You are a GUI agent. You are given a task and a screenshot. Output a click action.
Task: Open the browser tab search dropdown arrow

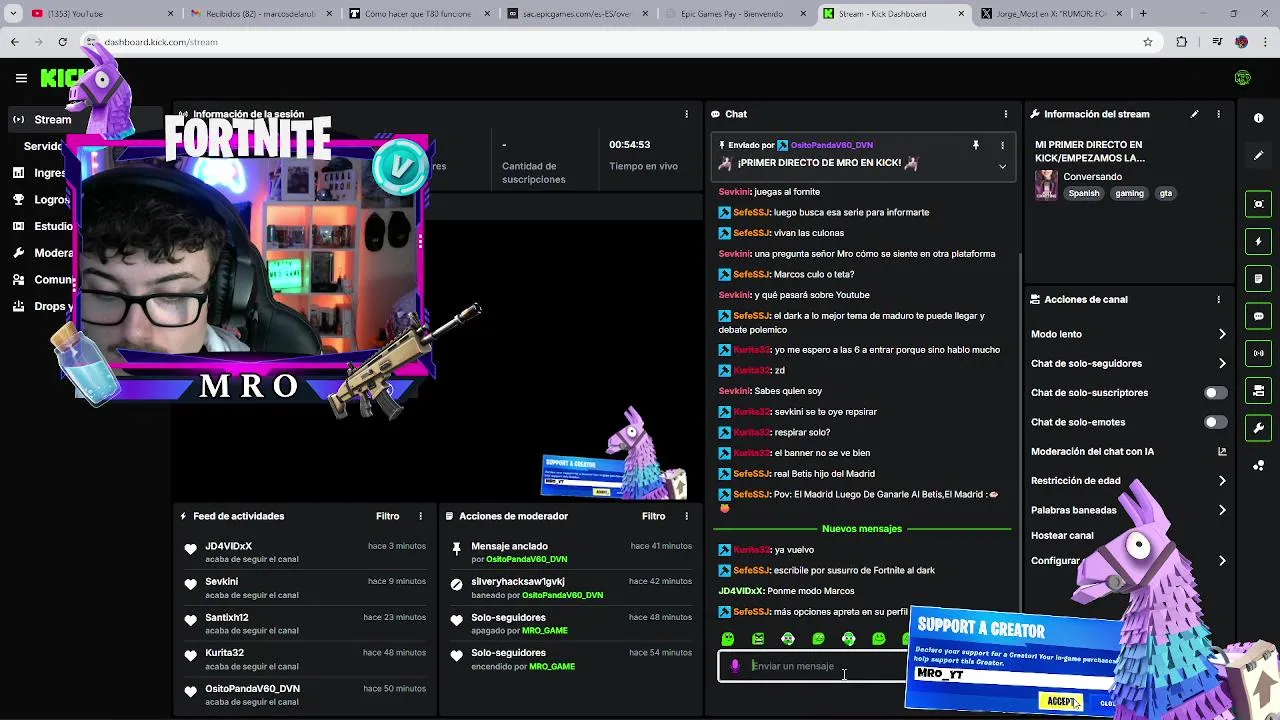pyautogui.click(x=13, y=14)
